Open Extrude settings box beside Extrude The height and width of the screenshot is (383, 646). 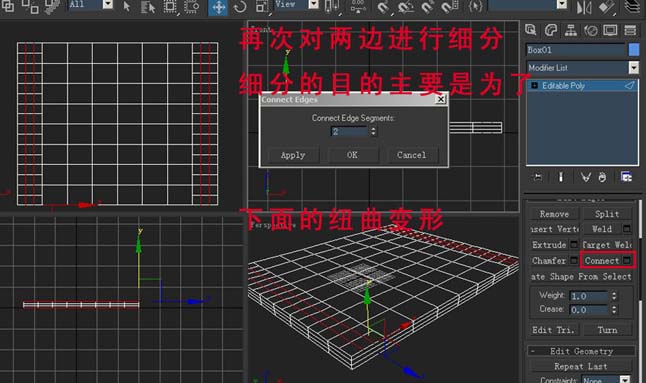[574, 245]
